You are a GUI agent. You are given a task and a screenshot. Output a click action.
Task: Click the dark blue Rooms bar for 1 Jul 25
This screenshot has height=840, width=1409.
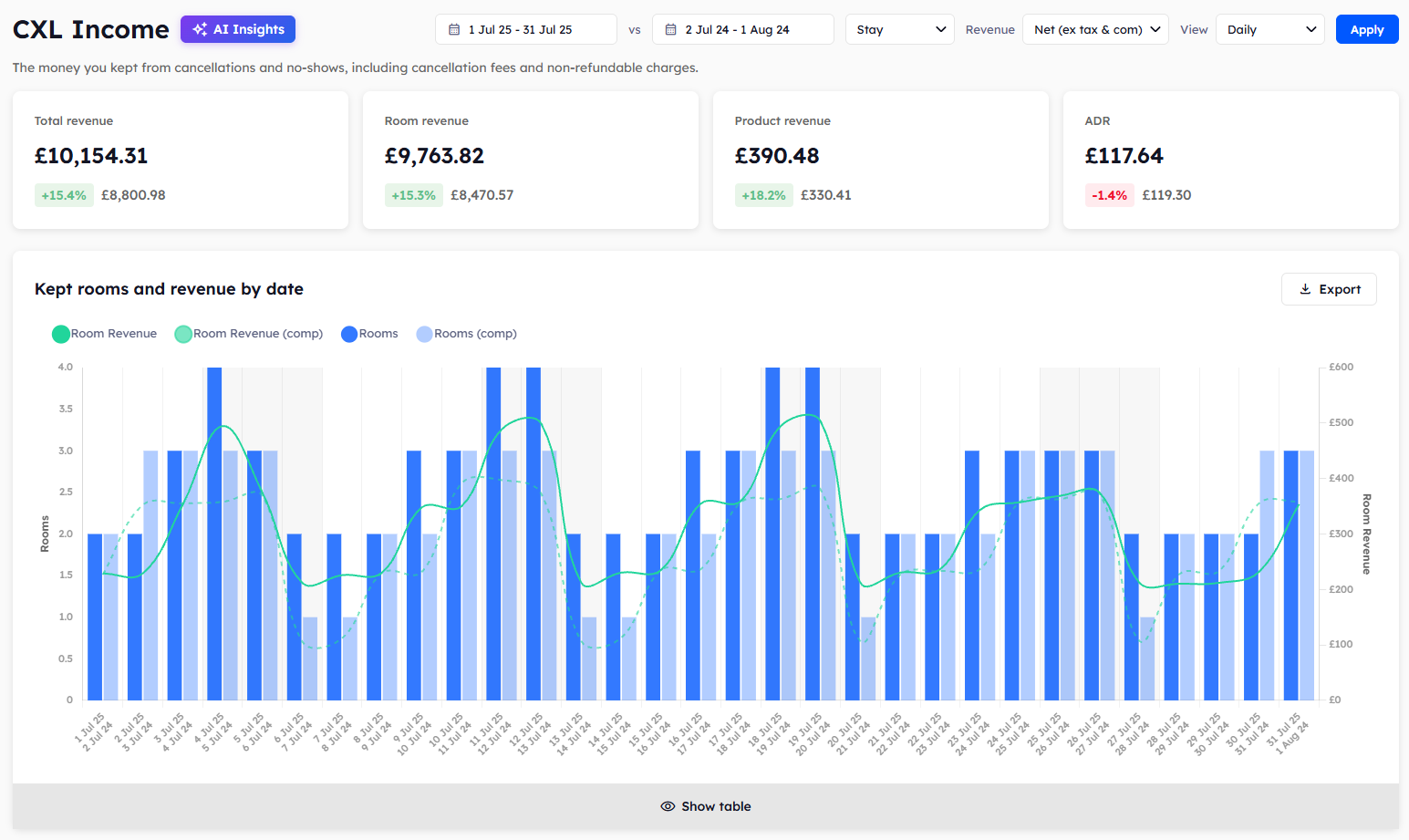95,617
